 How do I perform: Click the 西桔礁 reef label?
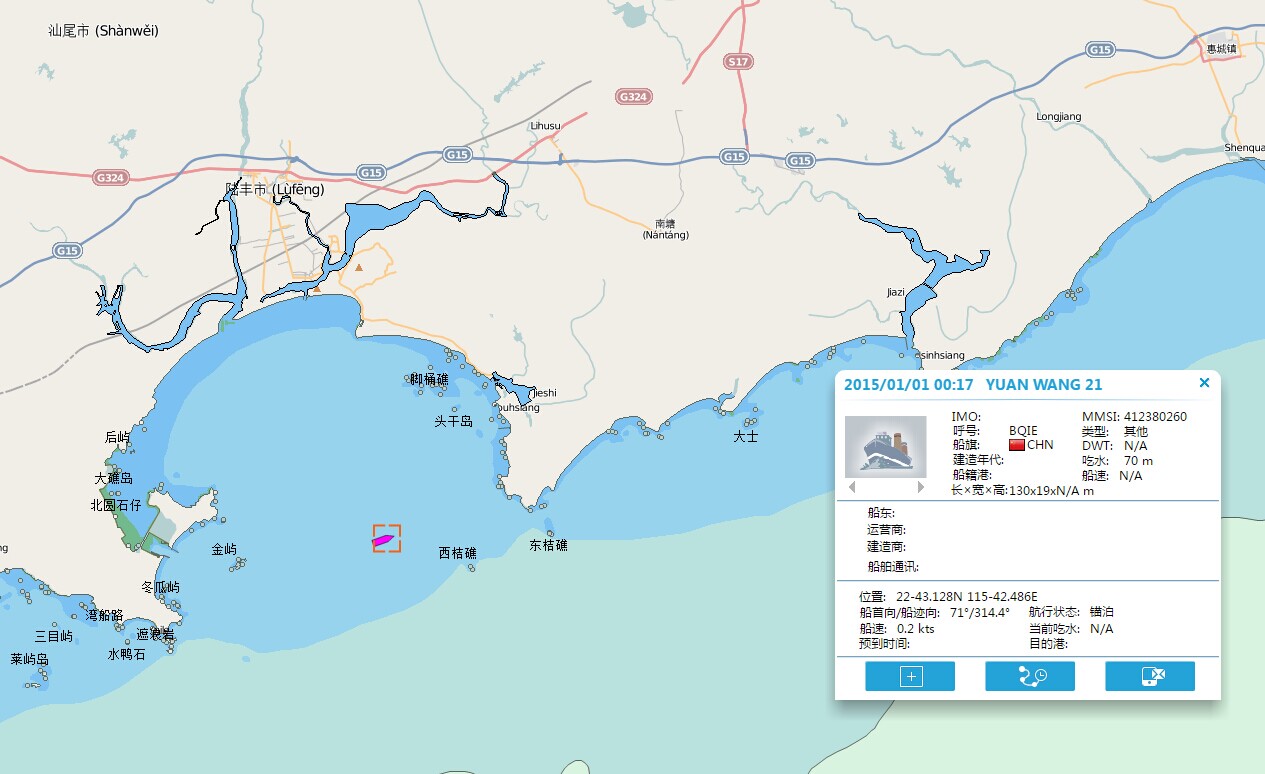click(x=457, y=553)
